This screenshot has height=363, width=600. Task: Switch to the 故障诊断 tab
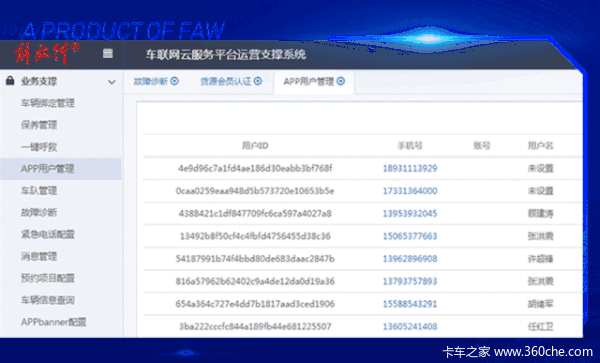point(150,81)
